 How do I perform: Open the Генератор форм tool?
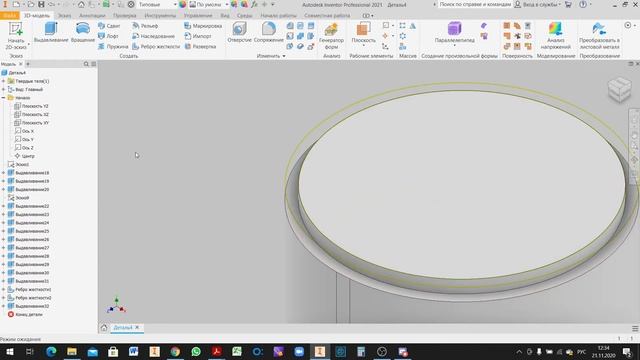point(331,36)
